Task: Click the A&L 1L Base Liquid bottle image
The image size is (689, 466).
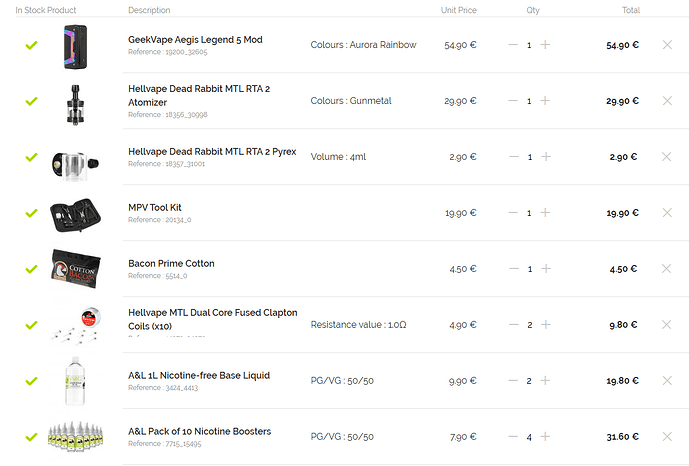Action: 75,381
